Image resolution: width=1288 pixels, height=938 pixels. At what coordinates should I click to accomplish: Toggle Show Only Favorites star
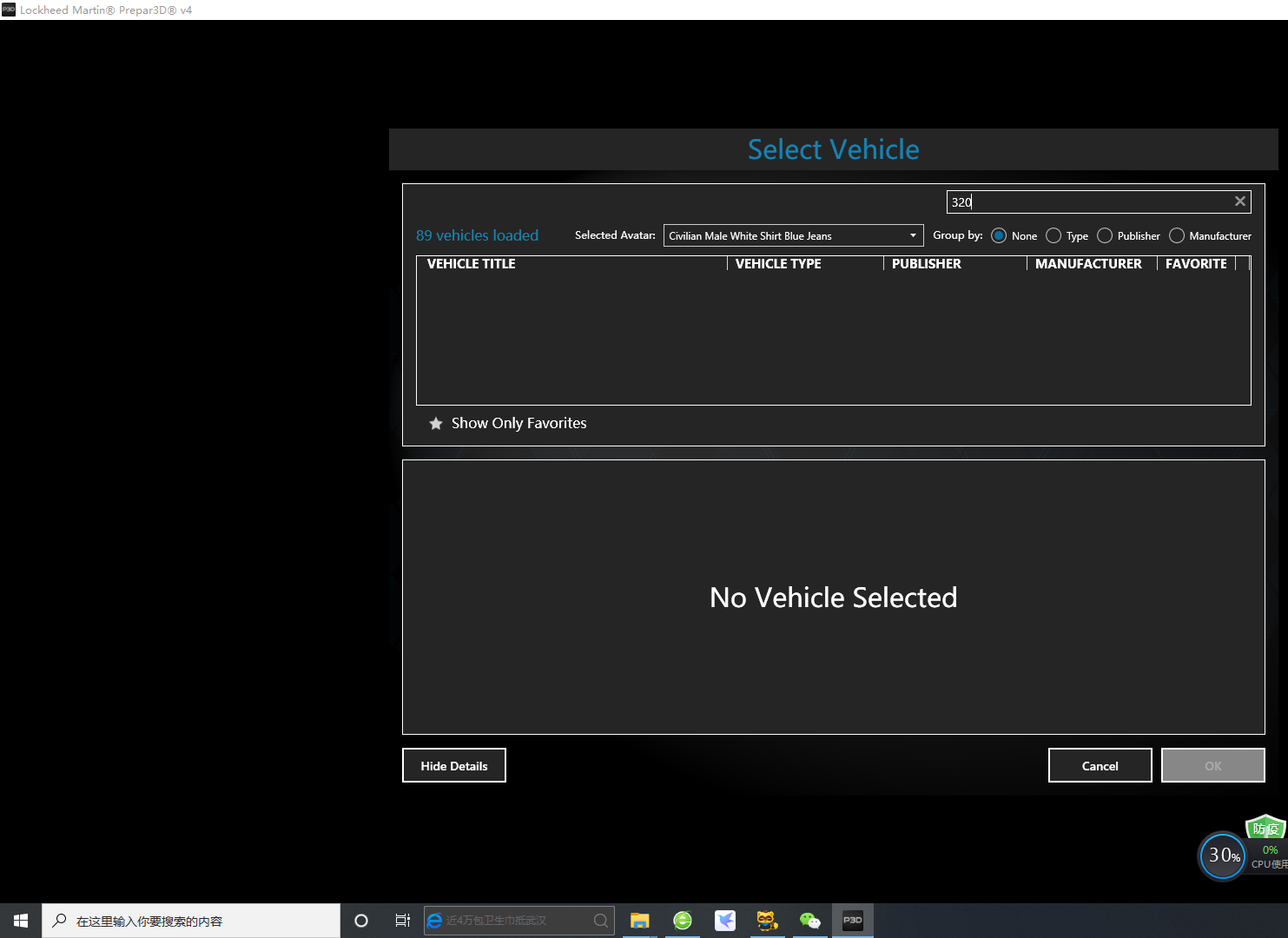click(x=436, y=424)
